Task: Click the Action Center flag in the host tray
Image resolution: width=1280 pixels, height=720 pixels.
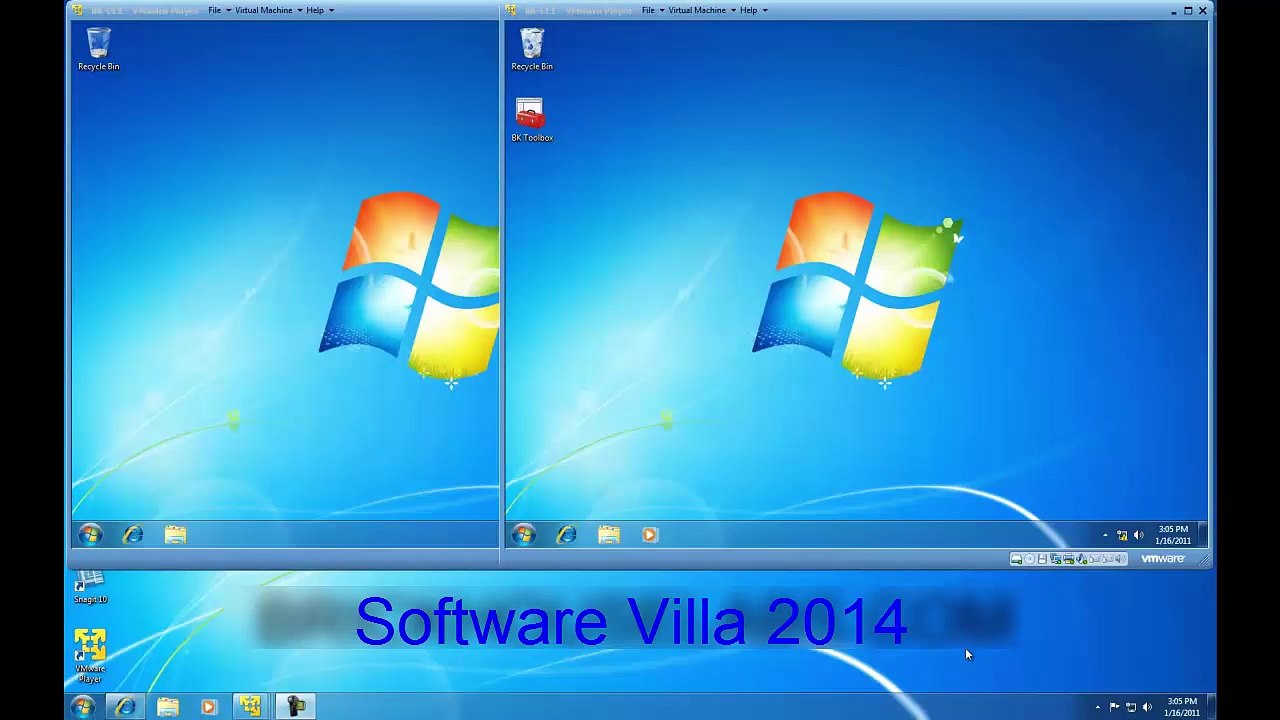Action: pos(1114,707)
